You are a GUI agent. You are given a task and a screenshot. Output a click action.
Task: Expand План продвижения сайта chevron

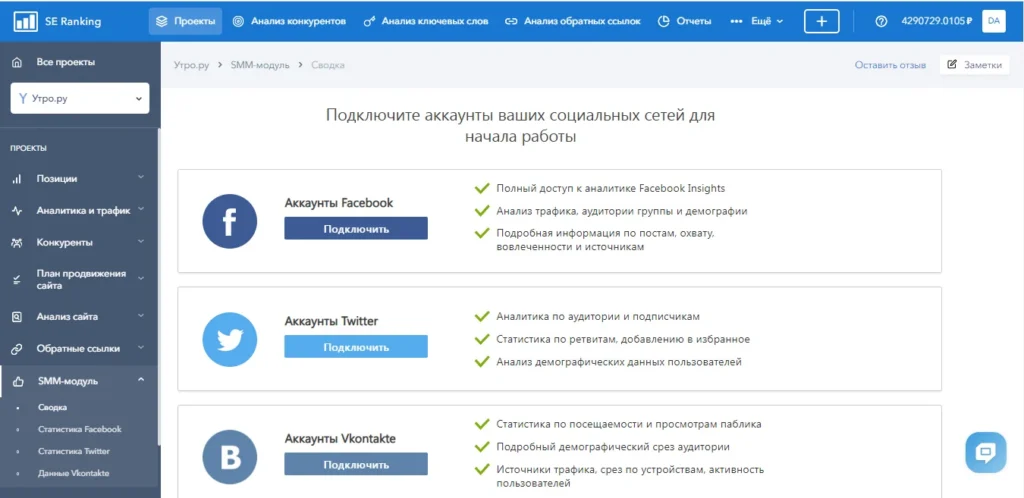point(140,278)
